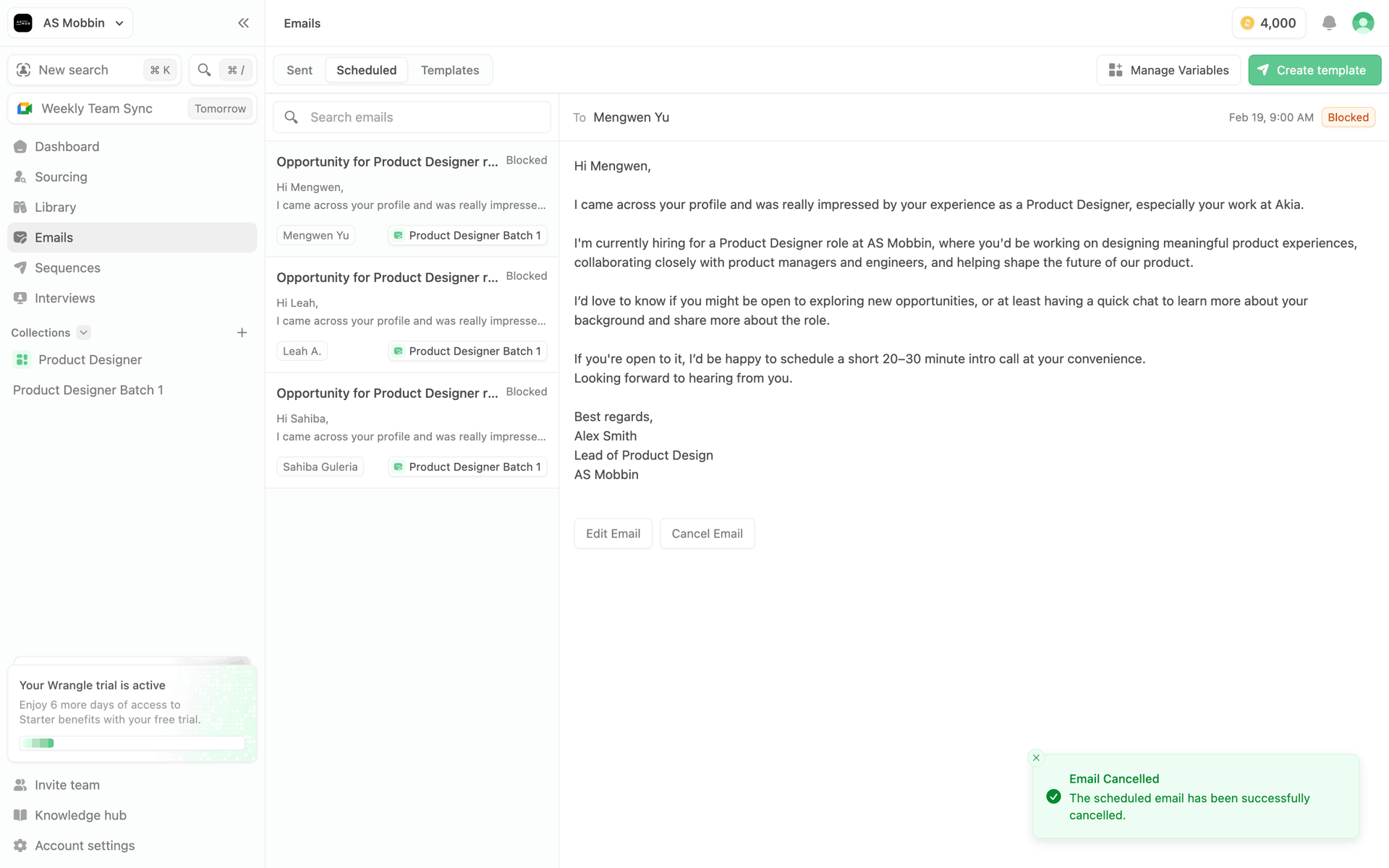Switch to the Templates tab
Screen dimensions: 1389x868
point(450,70)
